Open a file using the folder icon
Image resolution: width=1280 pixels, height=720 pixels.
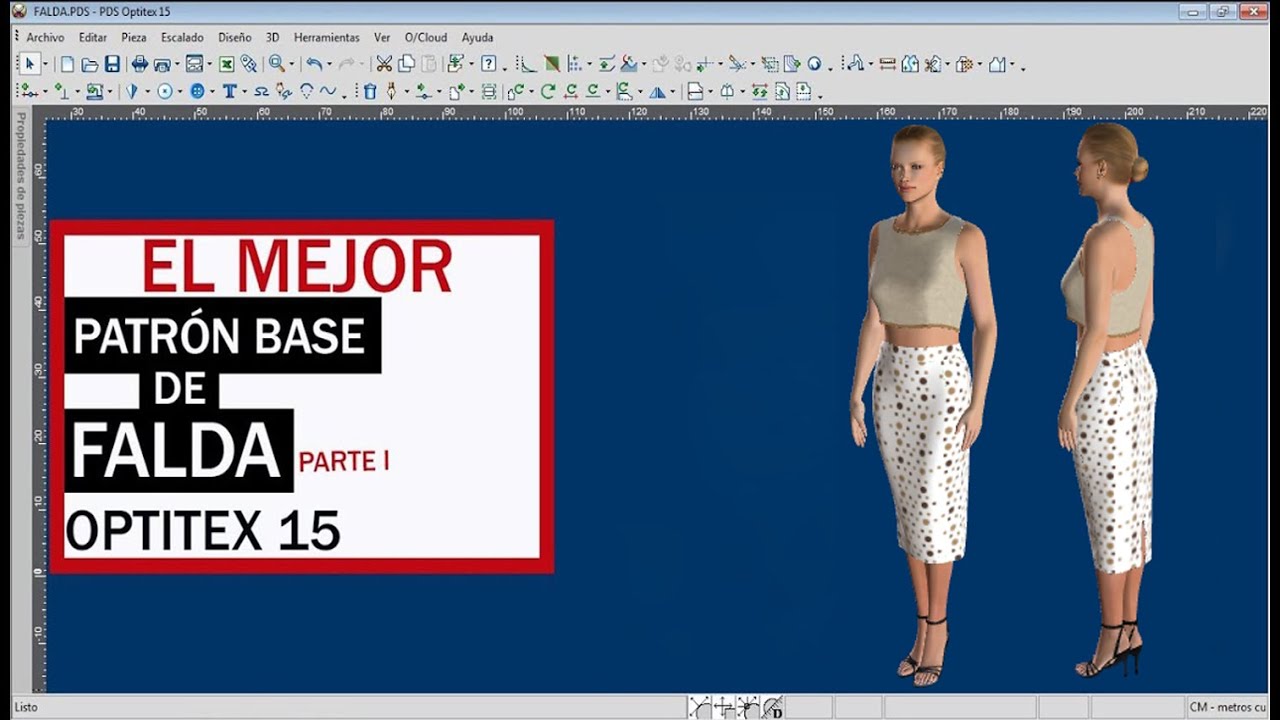click(x=89, y=64)
